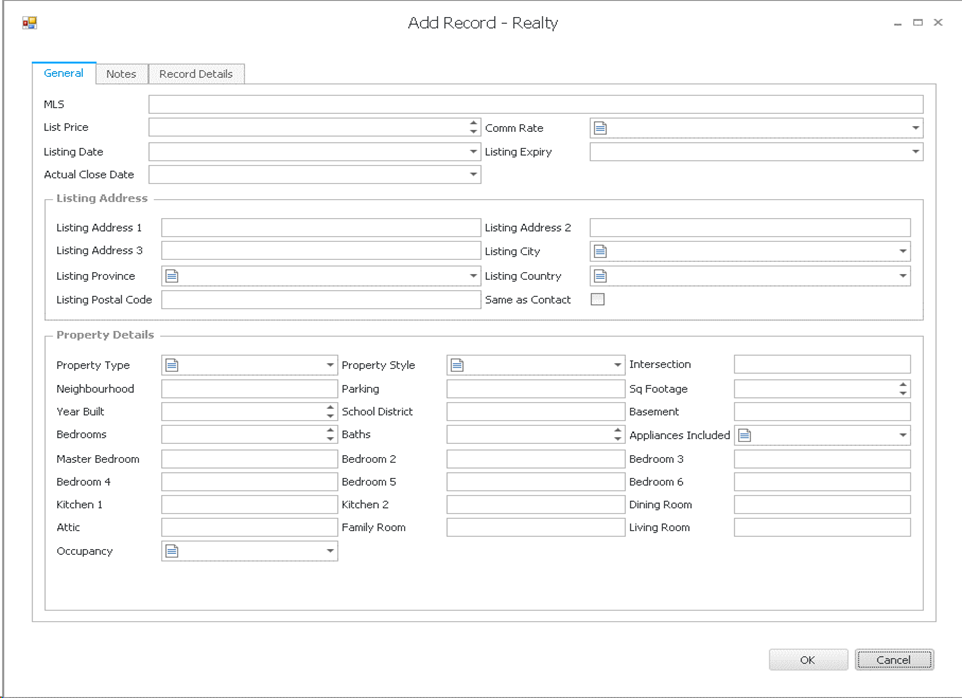Expand the Listing Expiry dropdown arrow

coord(915,152)
